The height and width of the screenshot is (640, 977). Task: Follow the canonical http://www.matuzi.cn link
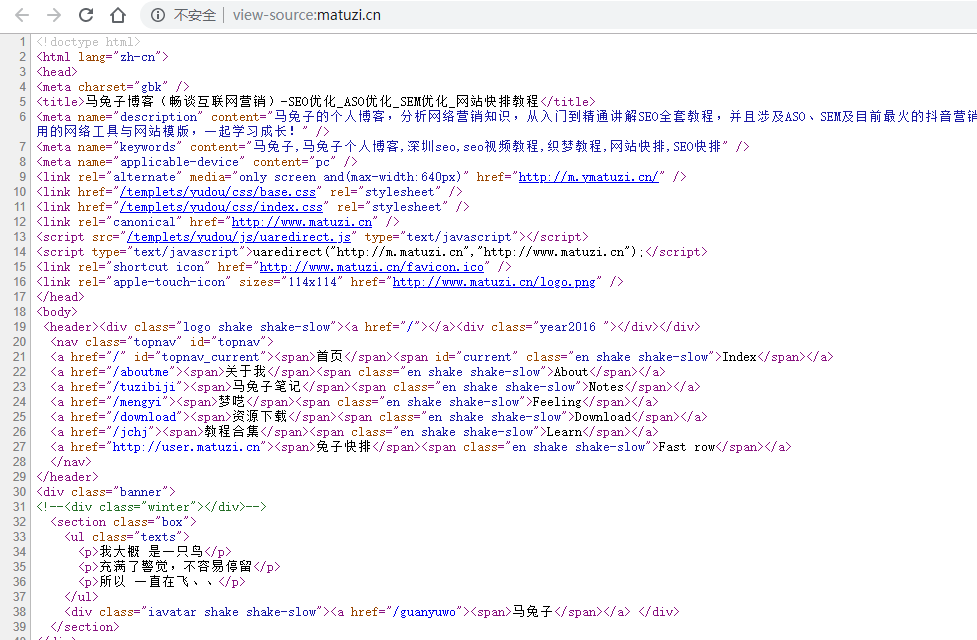(x=302, y=222)
